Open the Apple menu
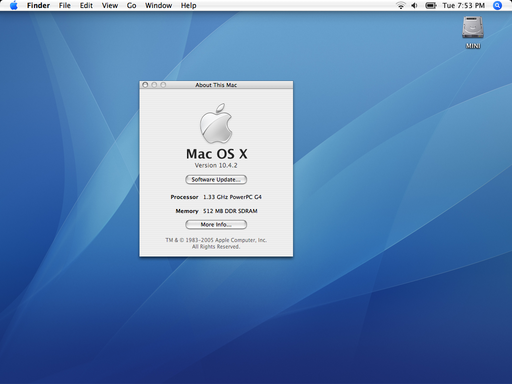 [x=14, y=5]
